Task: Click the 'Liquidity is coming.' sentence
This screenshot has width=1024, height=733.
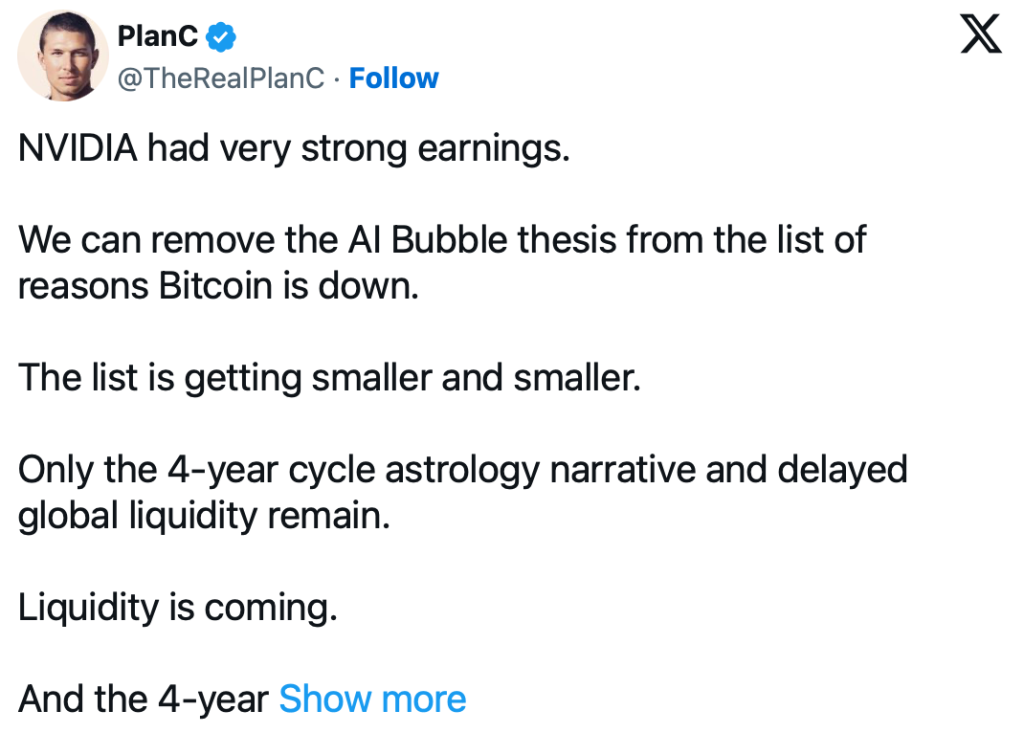Action: point(178,607)
